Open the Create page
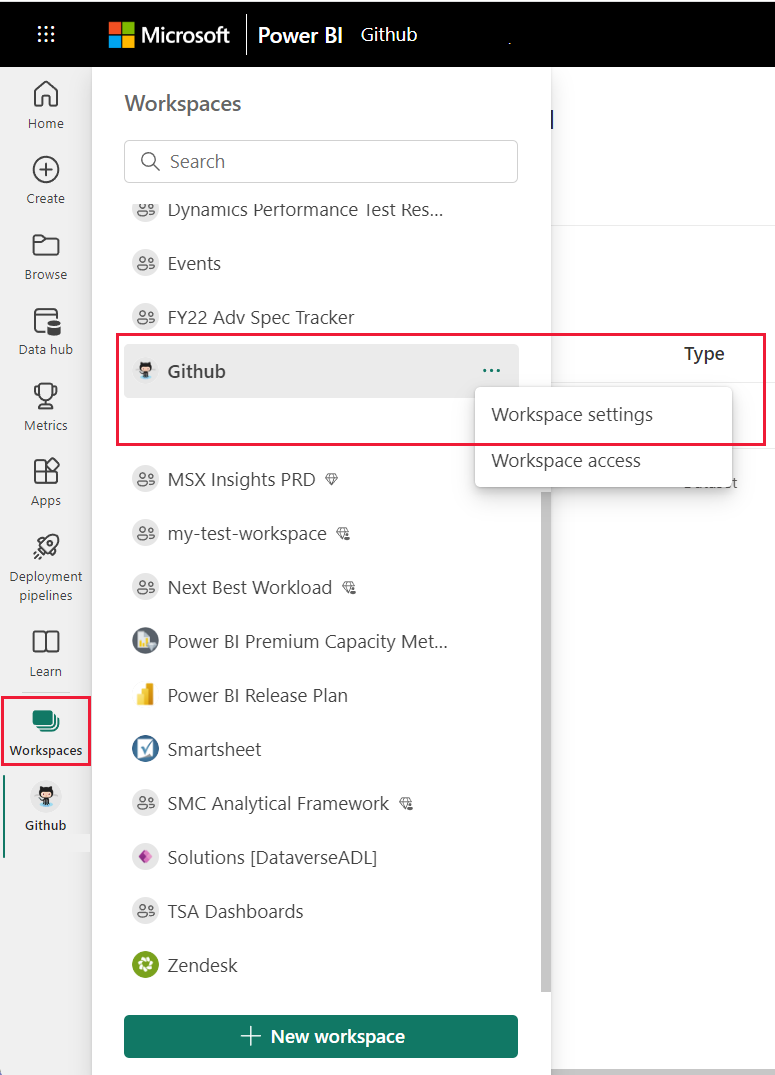This screenshot has height=1075, width=775. [46, 180]
